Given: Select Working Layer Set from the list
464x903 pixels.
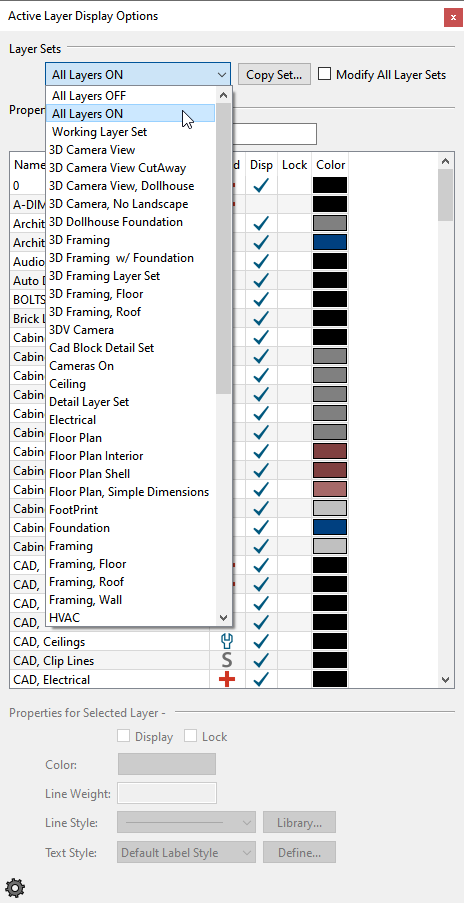Looking at the screenshot, I should point(100,132).
